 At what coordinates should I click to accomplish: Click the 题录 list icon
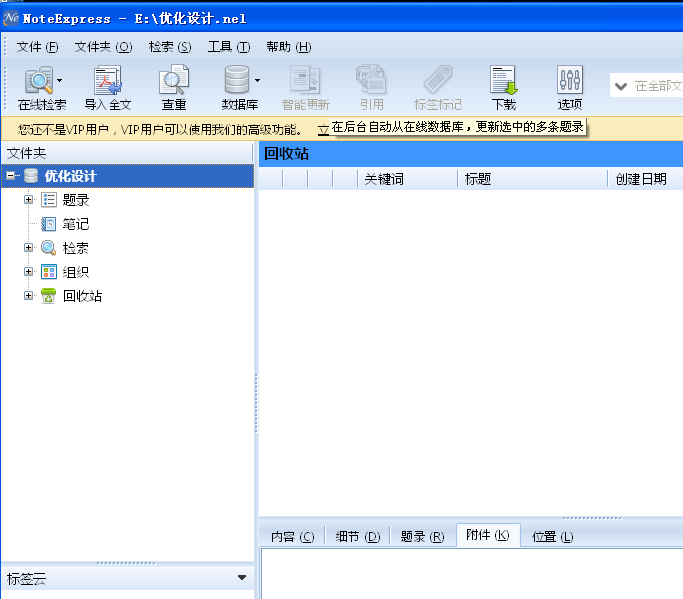pyautogui.click(x=49, y=200)
